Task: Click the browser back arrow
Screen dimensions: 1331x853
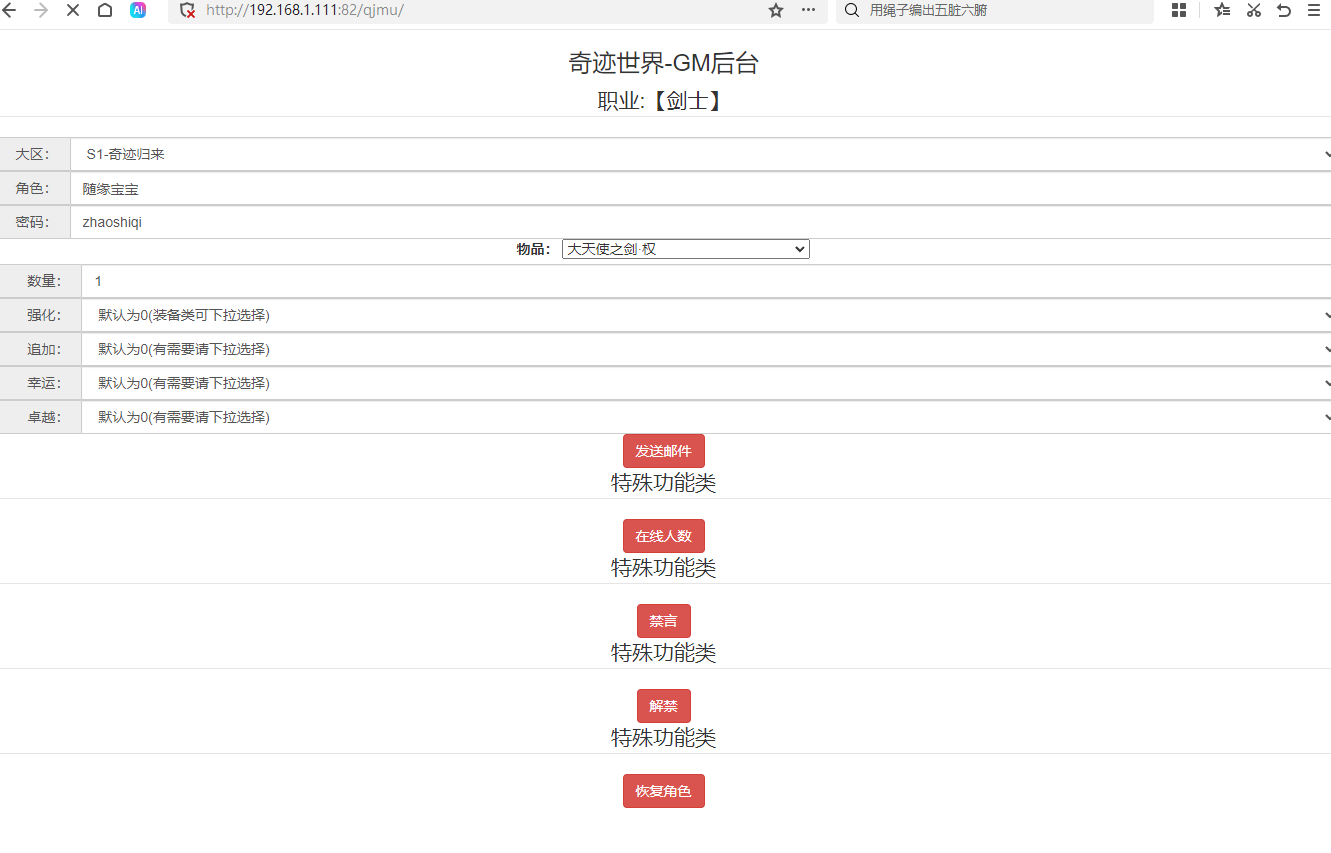Action: coord(10,10)
